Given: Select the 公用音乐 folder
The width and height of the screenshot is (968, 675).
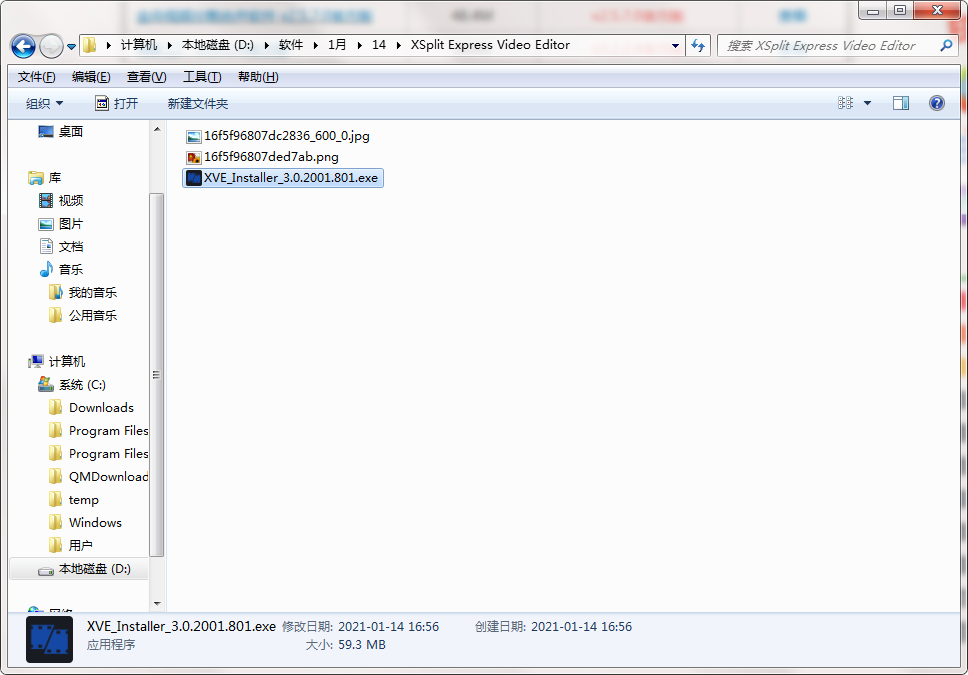Looking at the screenshot, I should (x=93, y=316).
